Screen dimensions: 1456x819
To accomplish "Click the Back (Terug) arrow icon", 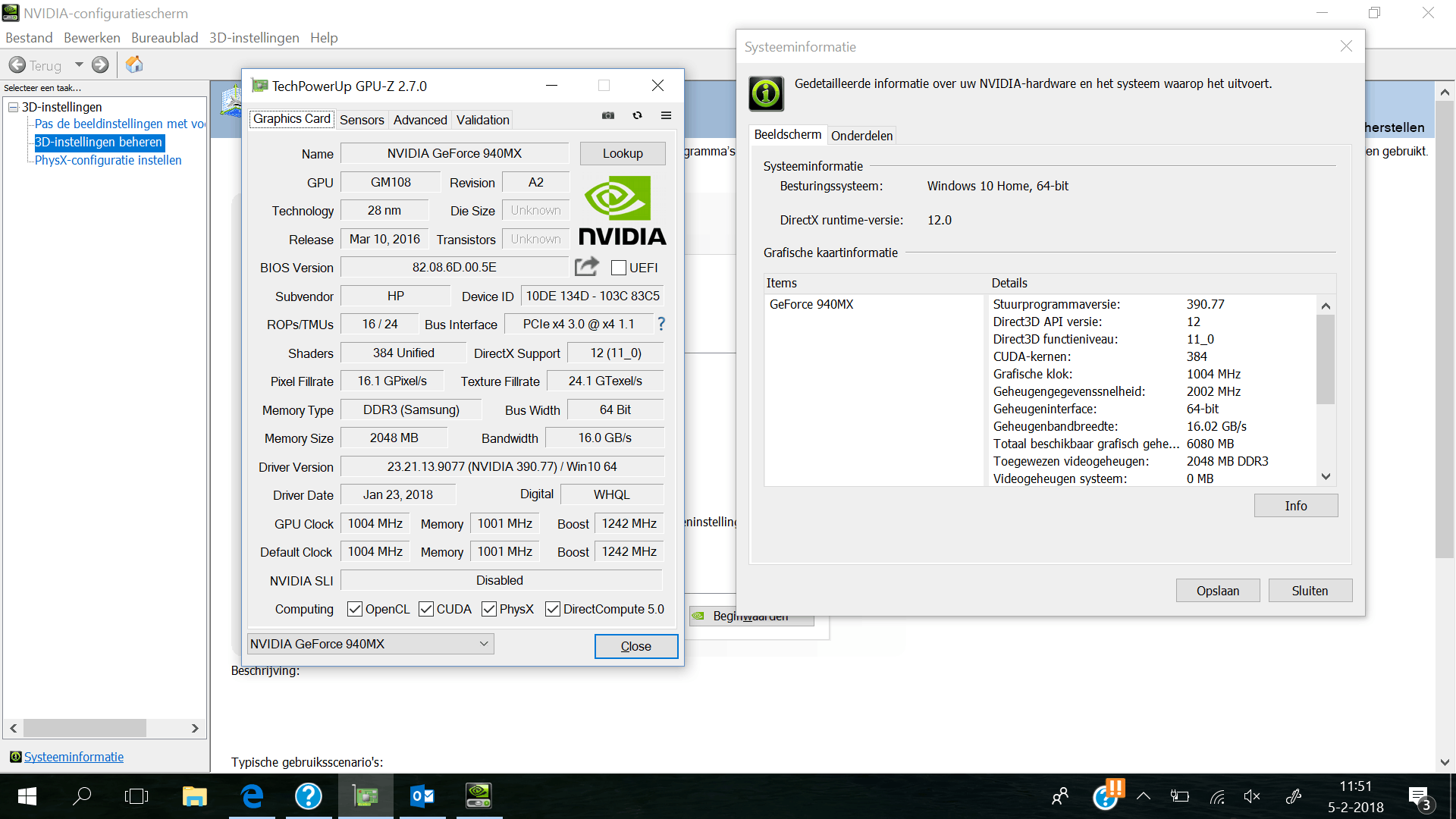I will 17,65.
